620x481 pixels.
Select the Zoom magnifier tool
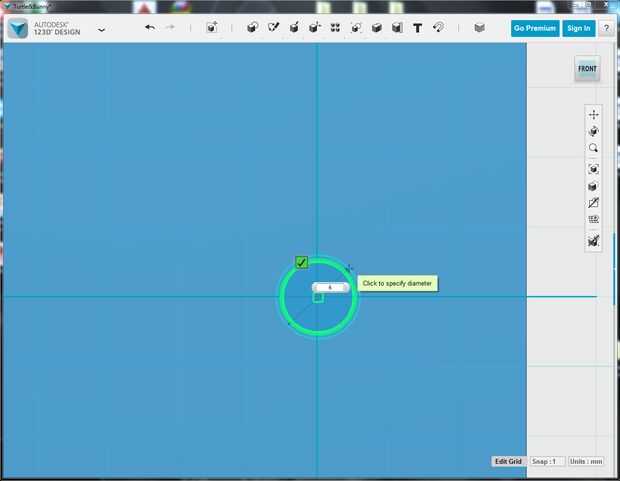coord(593,148)
